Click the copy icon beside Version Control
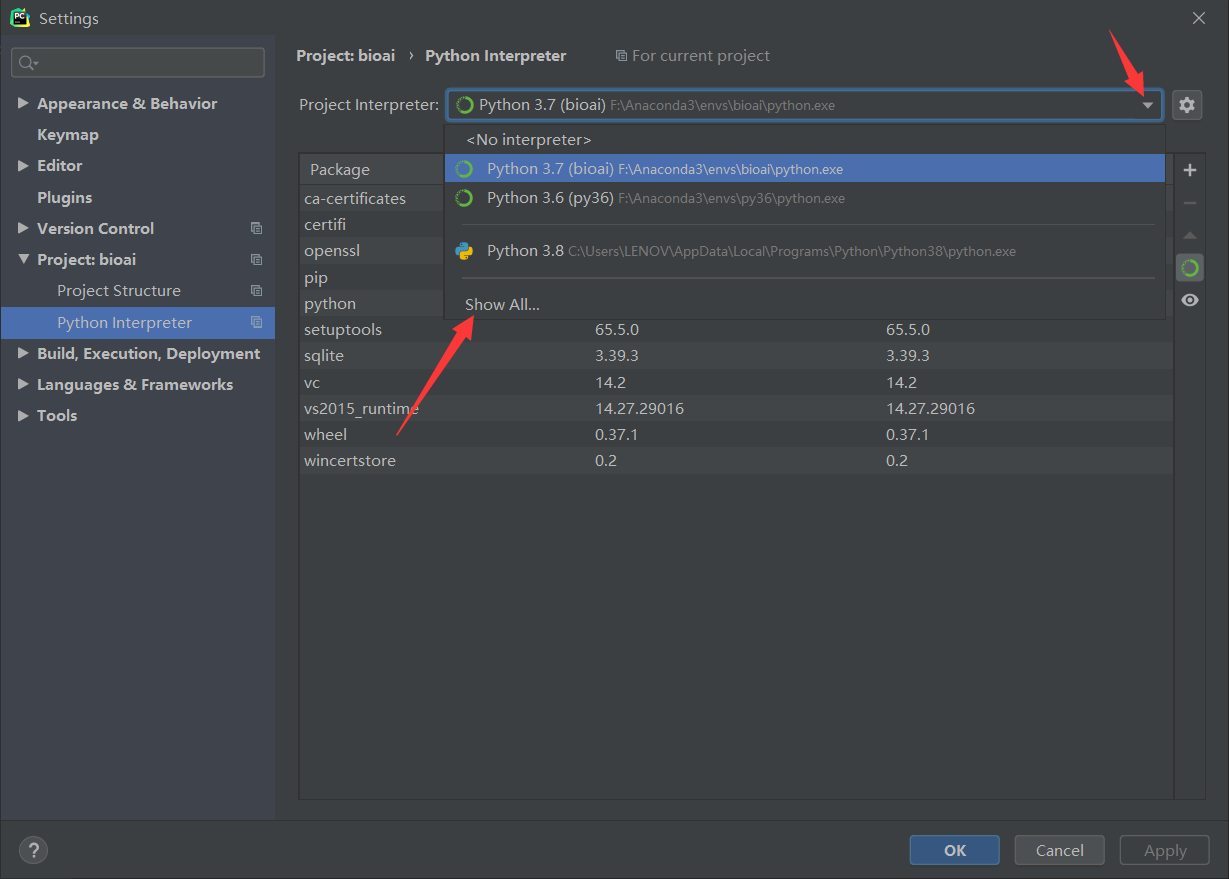Screen dimensions: 1229x879 pyautogui.click(x=257, y=228)
